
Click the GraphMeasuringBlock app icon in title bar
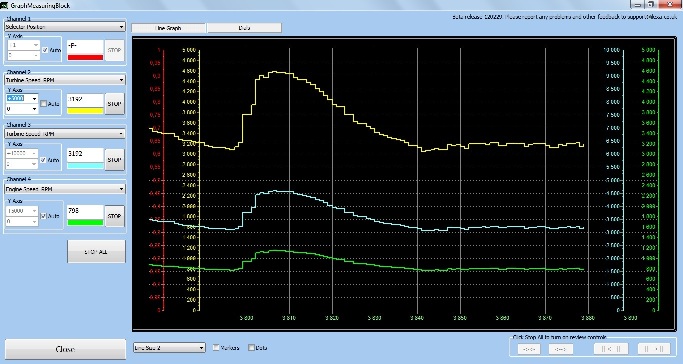point(4,5)
